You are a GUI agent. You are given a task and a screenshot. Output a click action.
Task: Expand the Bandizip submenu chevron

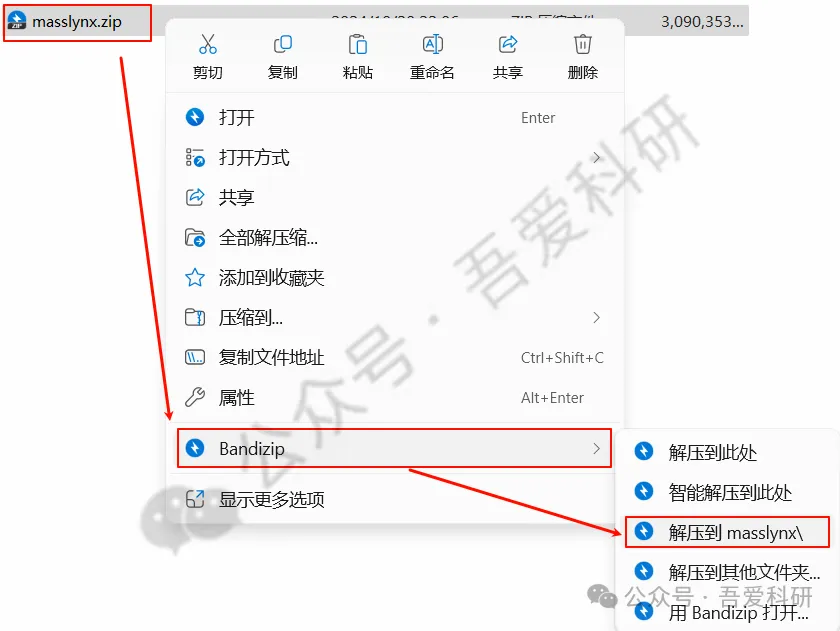click(596, 448)
